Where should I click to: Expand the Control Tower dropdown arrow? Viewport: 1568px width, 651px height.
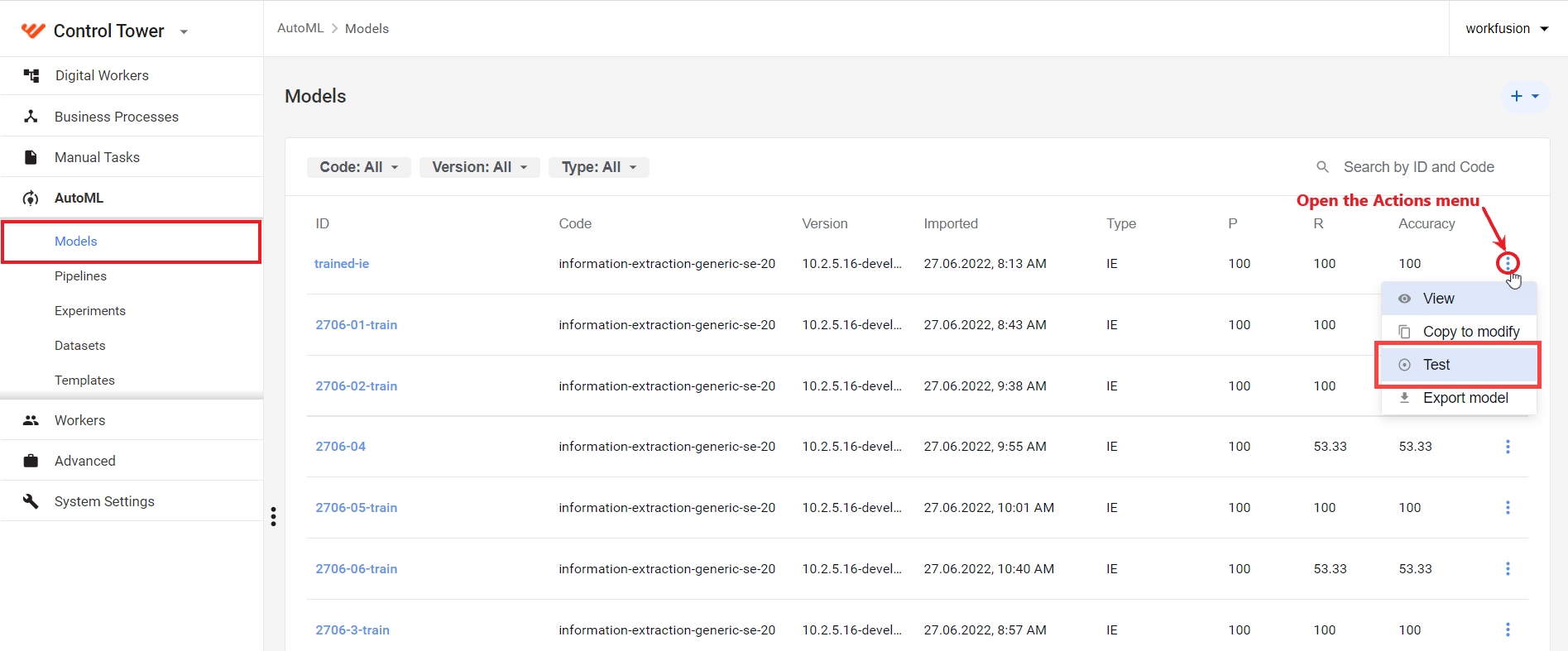[x=184, y=32]
